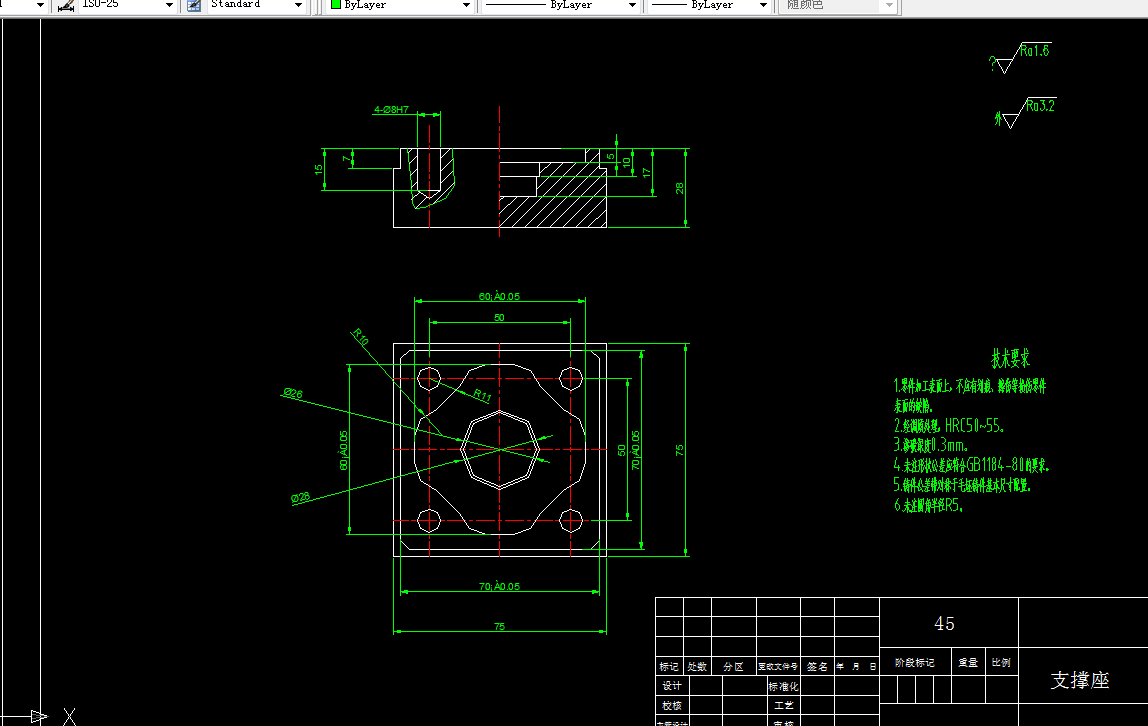Open the Standard table style dropdown
Screen dimensions: 1148x726
298,5
